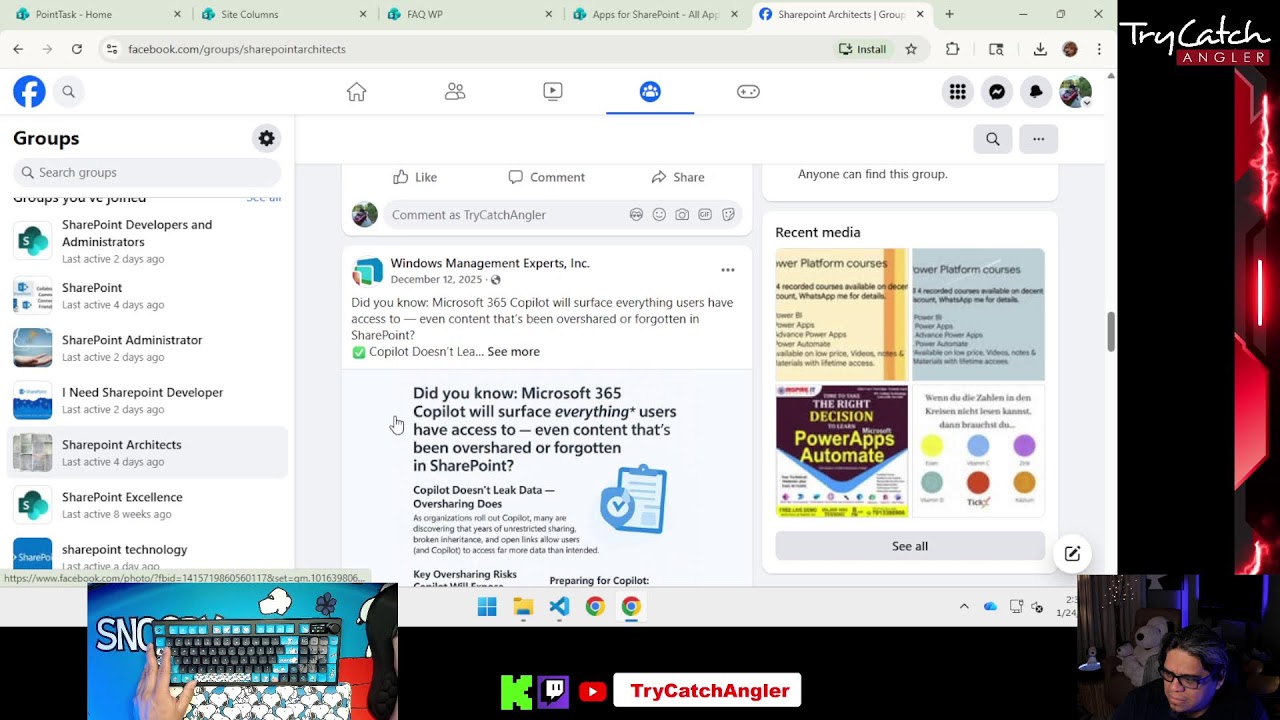Open Chrome extensions puzzle icon
This screenshot has height=720, width=1280.
[952, 49]
